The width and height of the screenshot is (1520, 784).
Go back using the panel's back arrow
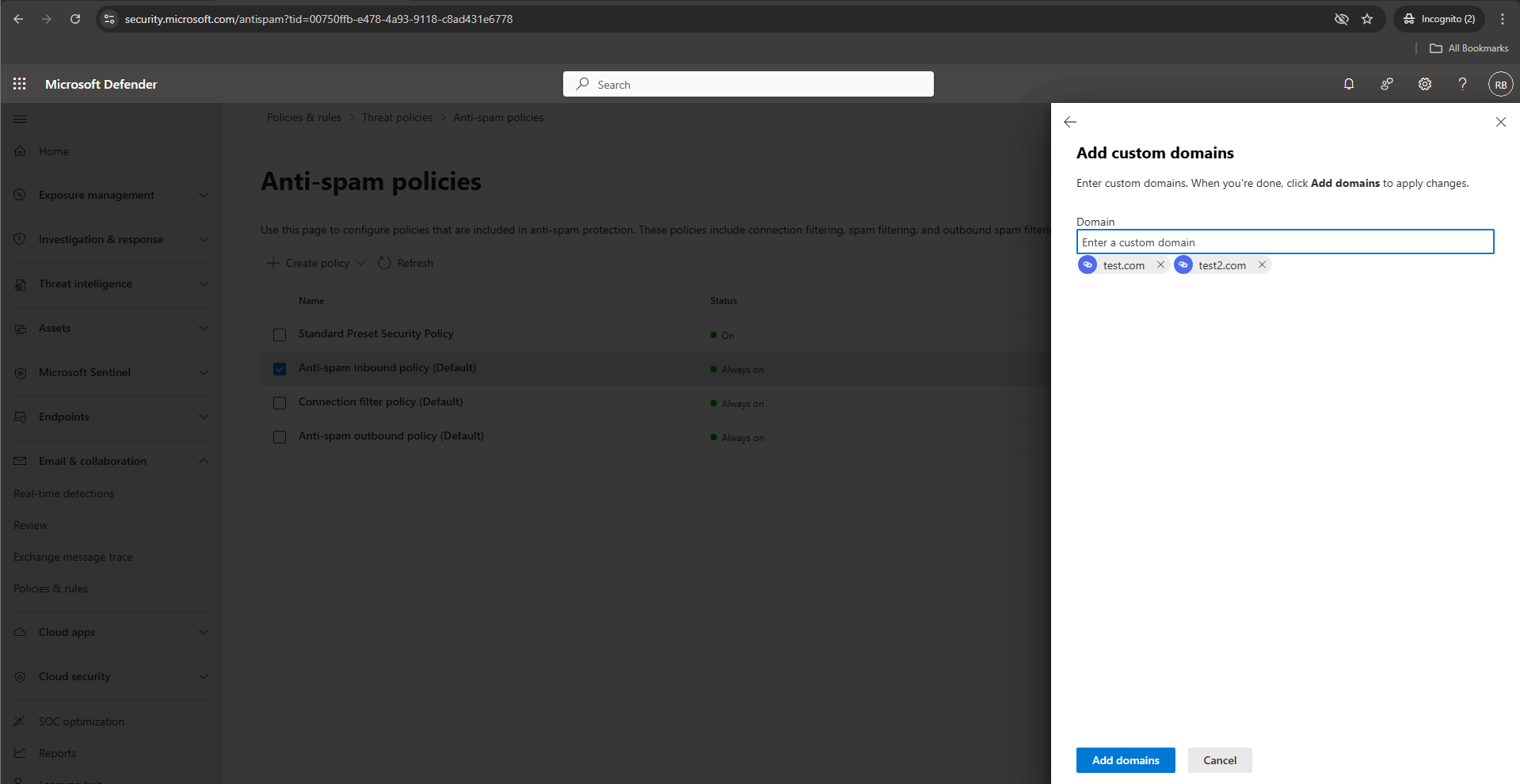click(1070, 122)
